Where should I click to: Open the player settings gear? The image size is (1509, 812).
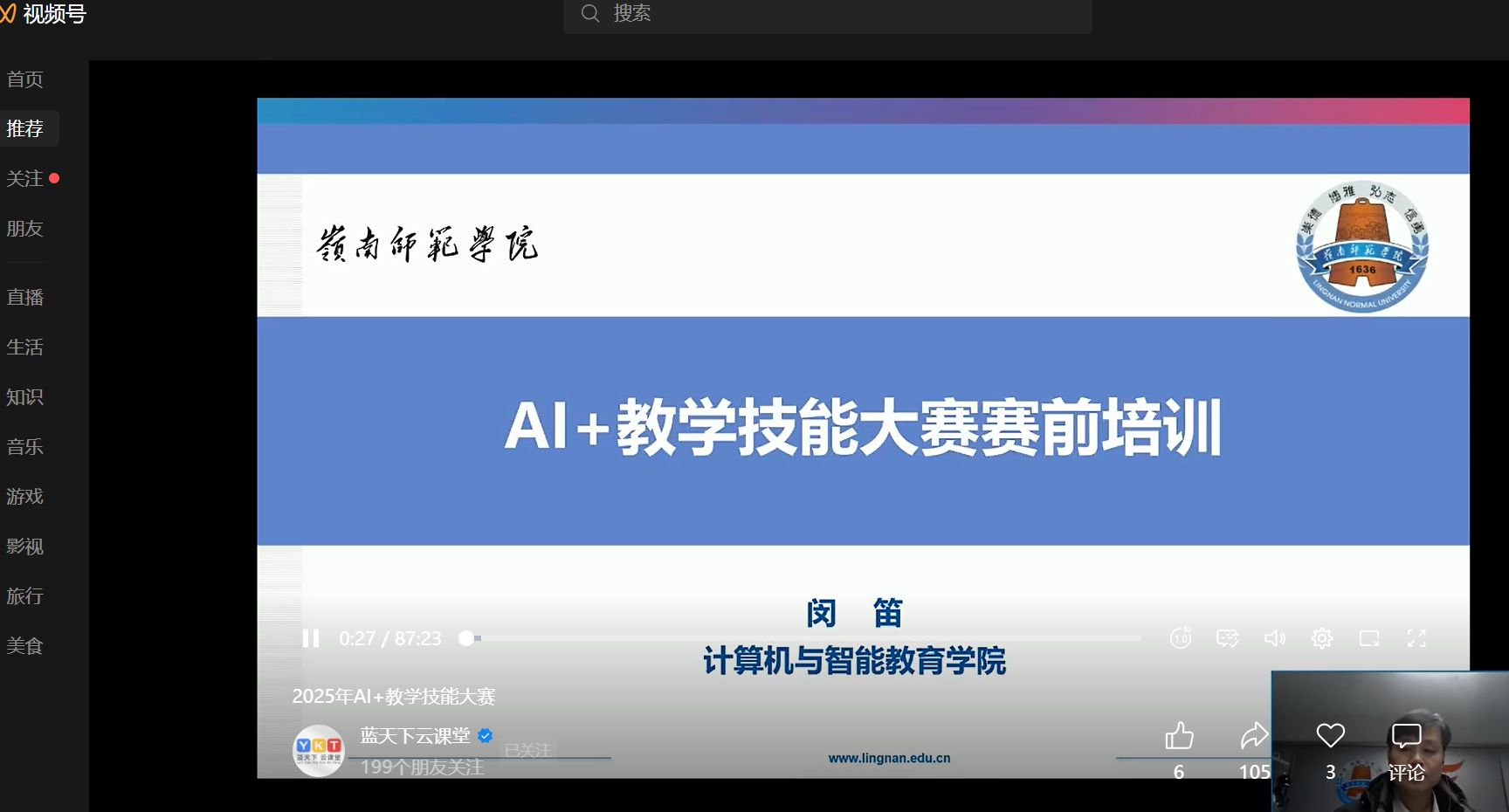coord(1322,638)
